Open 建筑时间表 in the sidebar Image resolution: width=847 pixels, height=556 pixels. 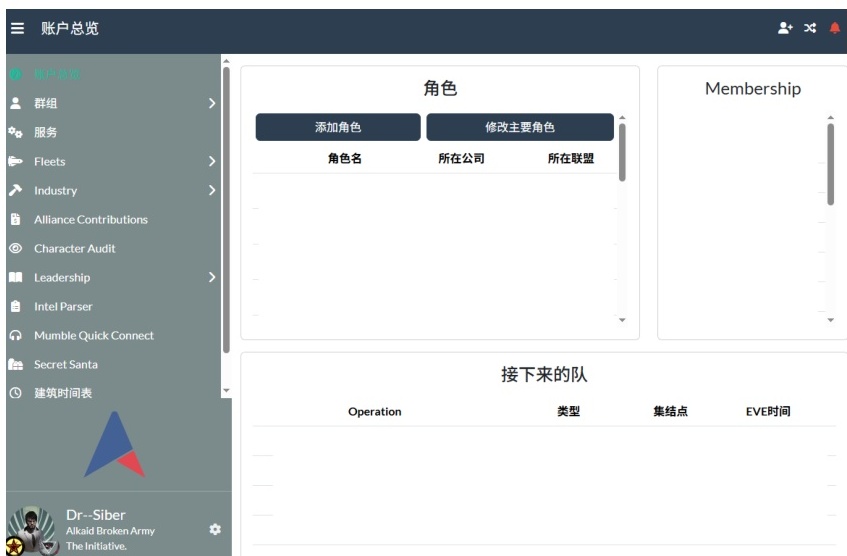(63, 394)
